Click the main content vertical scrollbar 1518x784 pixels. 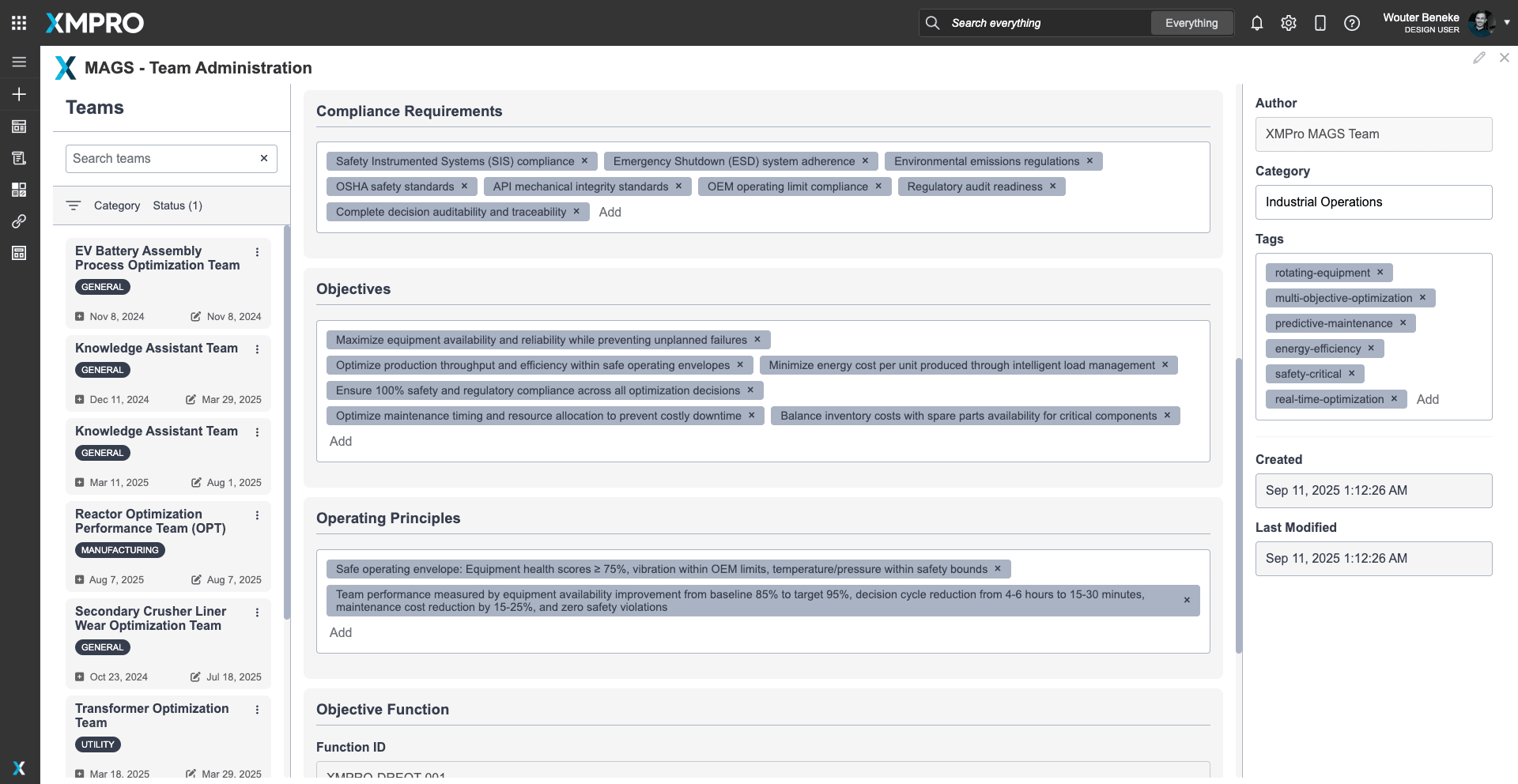pyautogui.click(x=1238, y=506)
